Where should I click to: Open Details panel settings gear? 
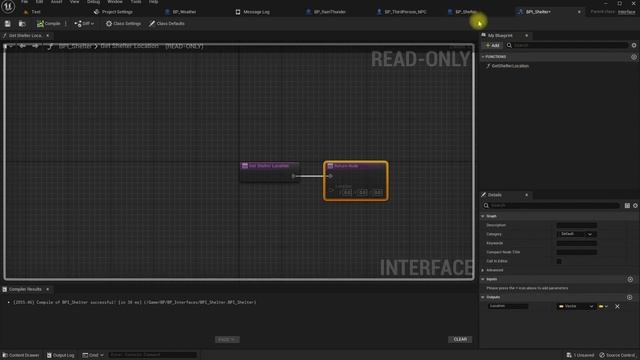click(x=636, y=206)
